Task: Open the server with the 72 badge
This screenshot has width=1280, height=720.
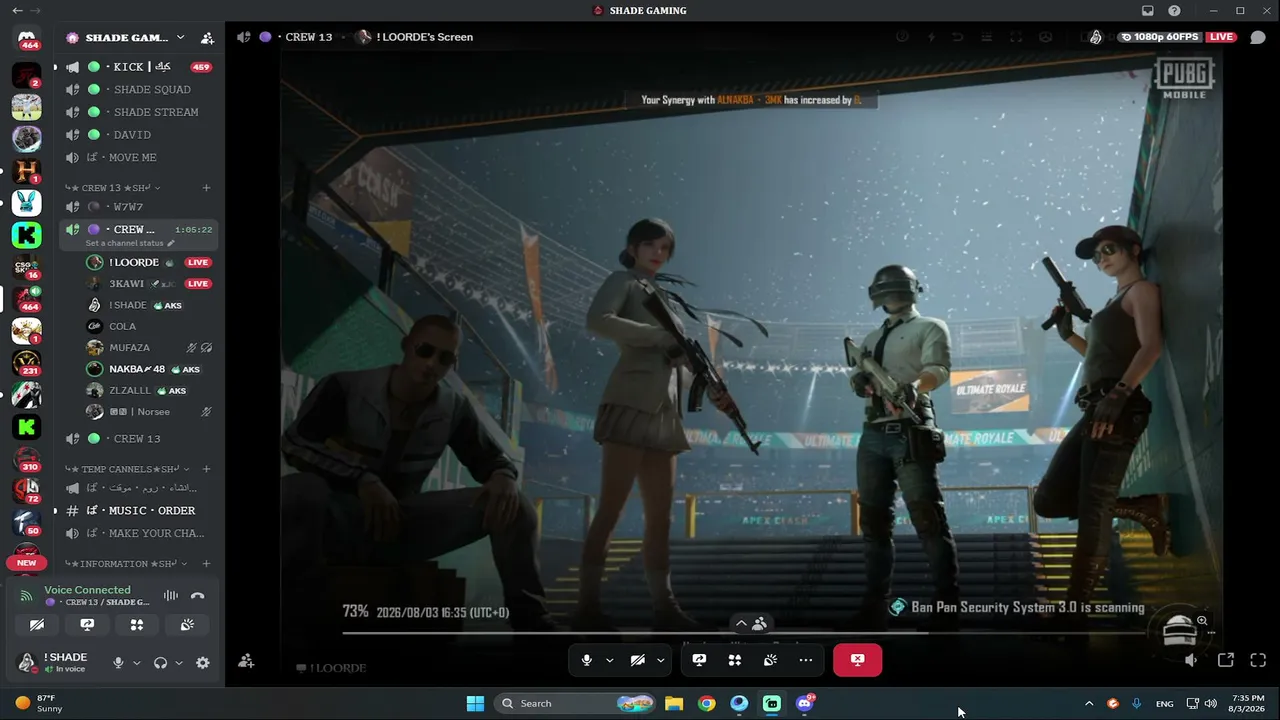Action: (x=27, y=491)
